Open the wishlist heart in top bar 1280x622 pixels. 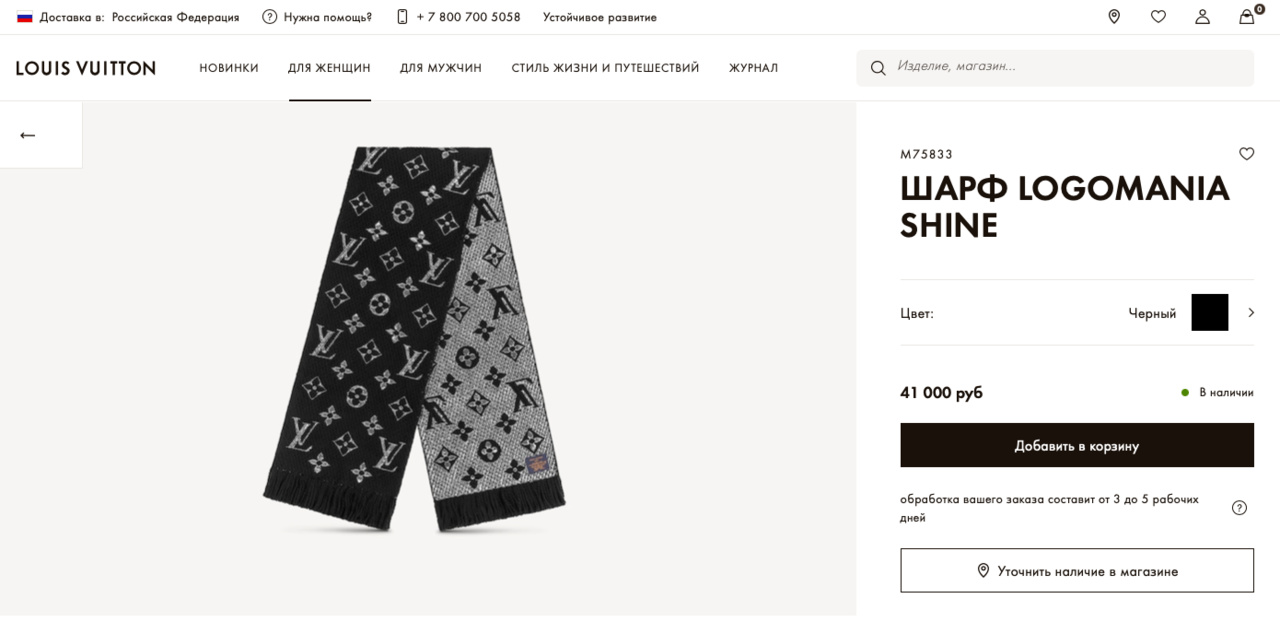tap(1158, 16)
